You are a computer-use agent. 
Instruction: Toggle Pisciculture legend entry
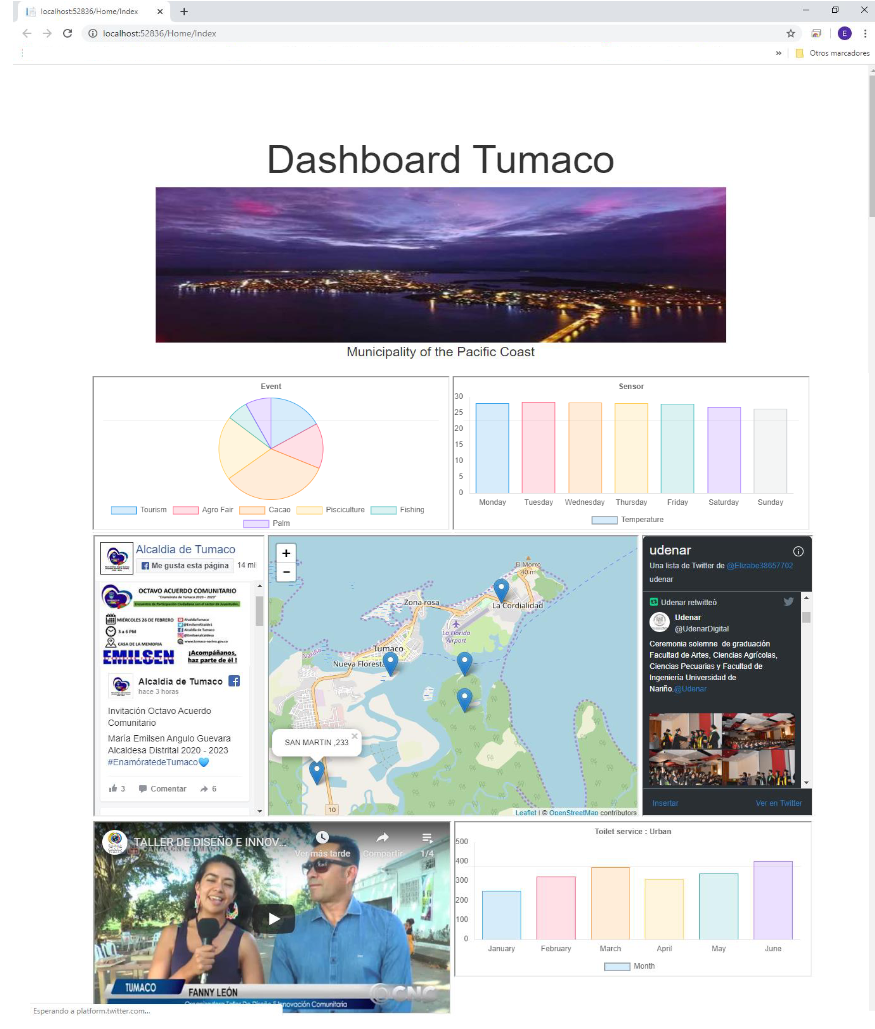coord(330,510)
